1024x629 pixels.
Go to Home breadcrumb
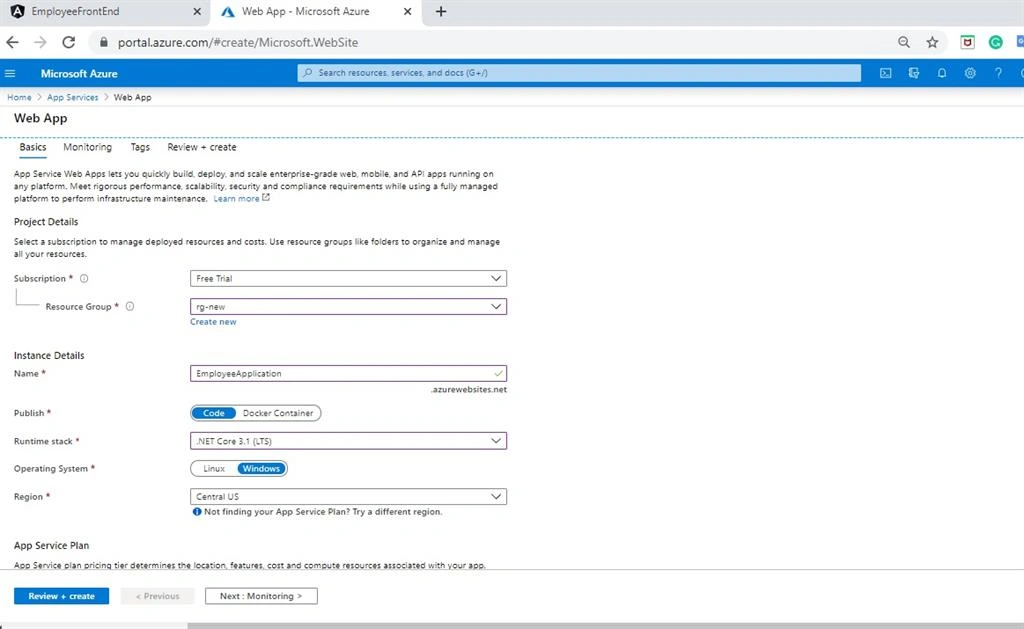point(19,97)
